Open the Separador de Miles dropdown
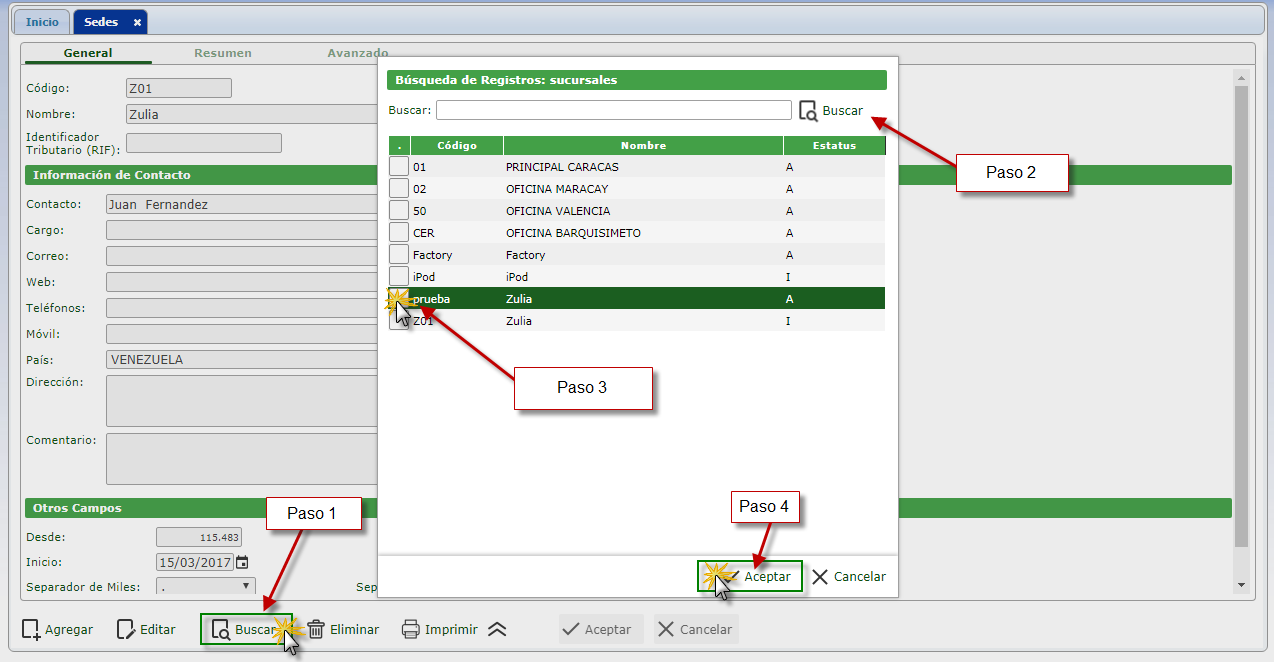Image resolution: width=1274 pixels, height=662 pixels. click(206, 586)
